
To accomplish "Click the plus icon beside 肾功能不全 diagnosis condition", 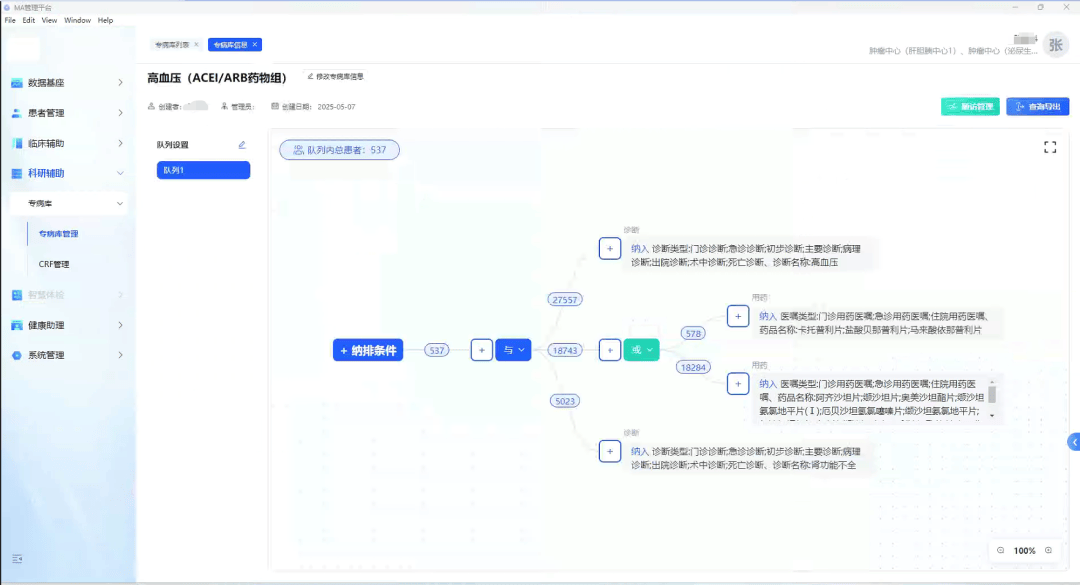I will tap(610, 451).
